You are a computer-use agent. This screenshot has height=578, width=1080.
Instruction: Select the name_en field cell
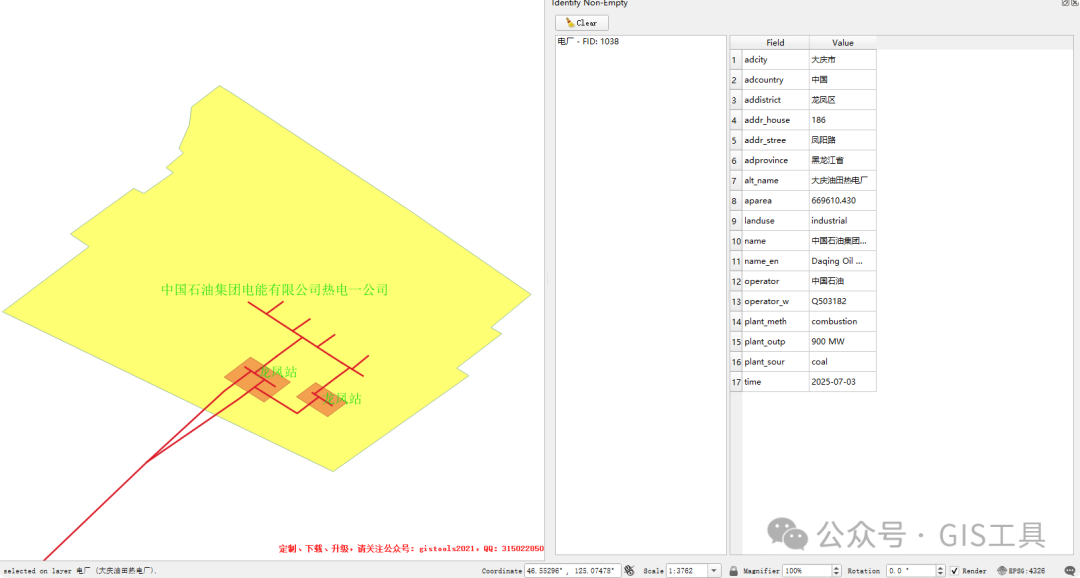(776, 261)
